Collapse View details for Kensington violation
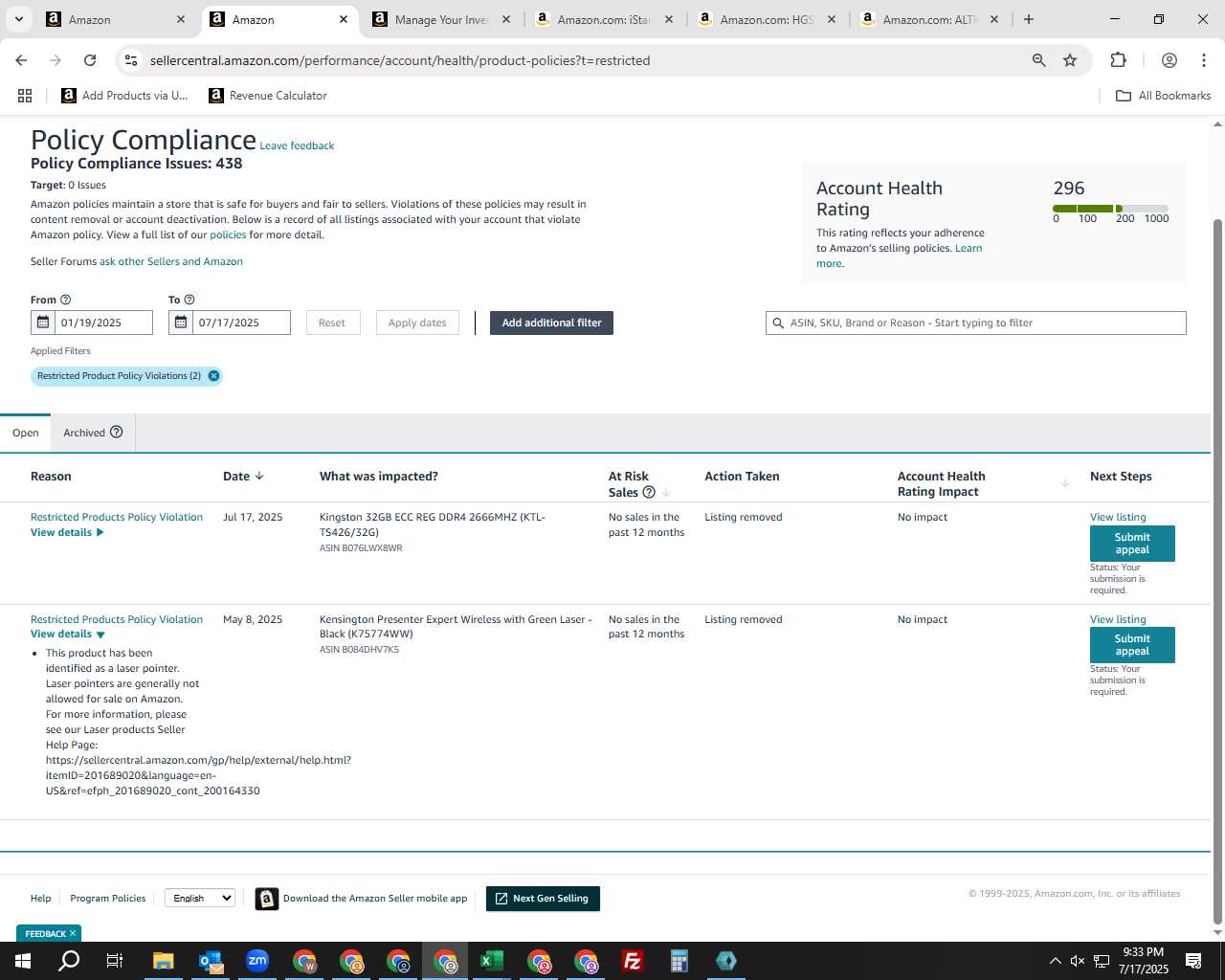The width and height of the screenshot is (1225, 980). pyautogui.click(x=67, y=634)
